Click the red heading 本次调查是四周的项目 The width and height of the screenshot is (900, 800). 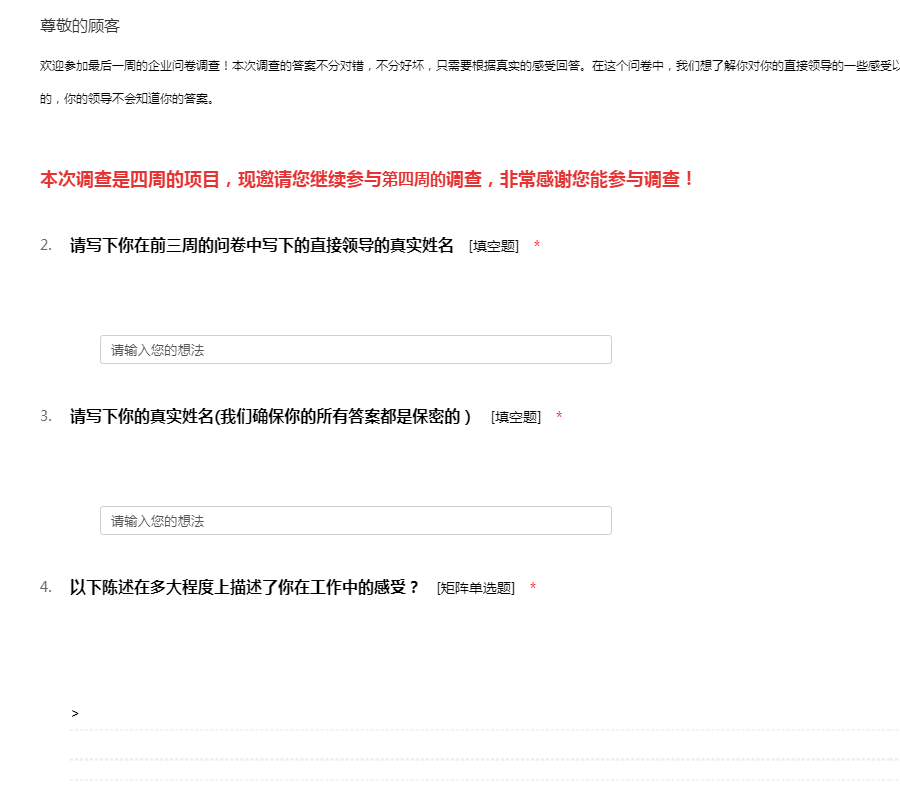367,180
